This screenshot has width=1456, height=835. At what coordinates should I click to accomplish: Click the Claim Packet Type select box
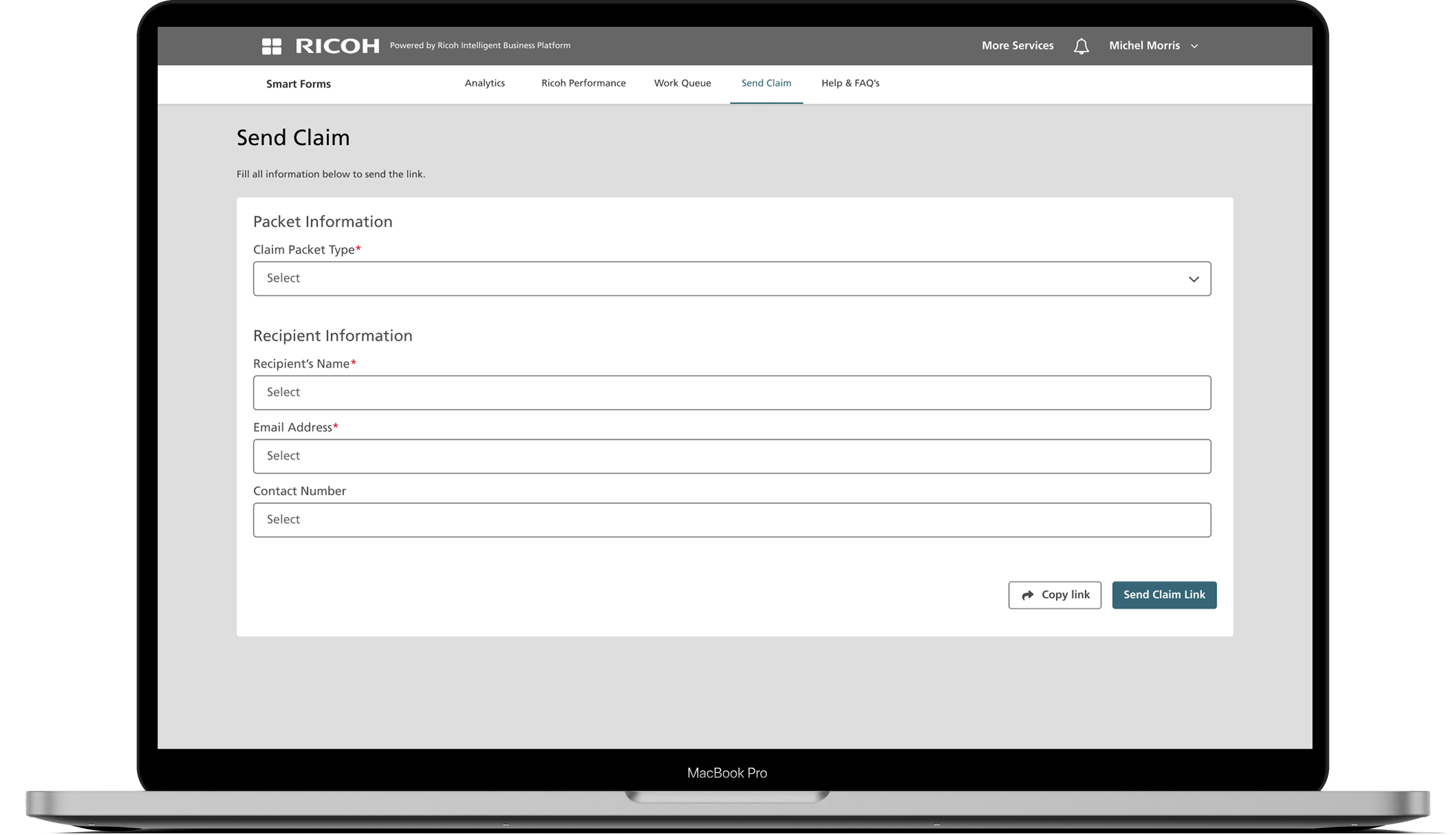point(699,279)
